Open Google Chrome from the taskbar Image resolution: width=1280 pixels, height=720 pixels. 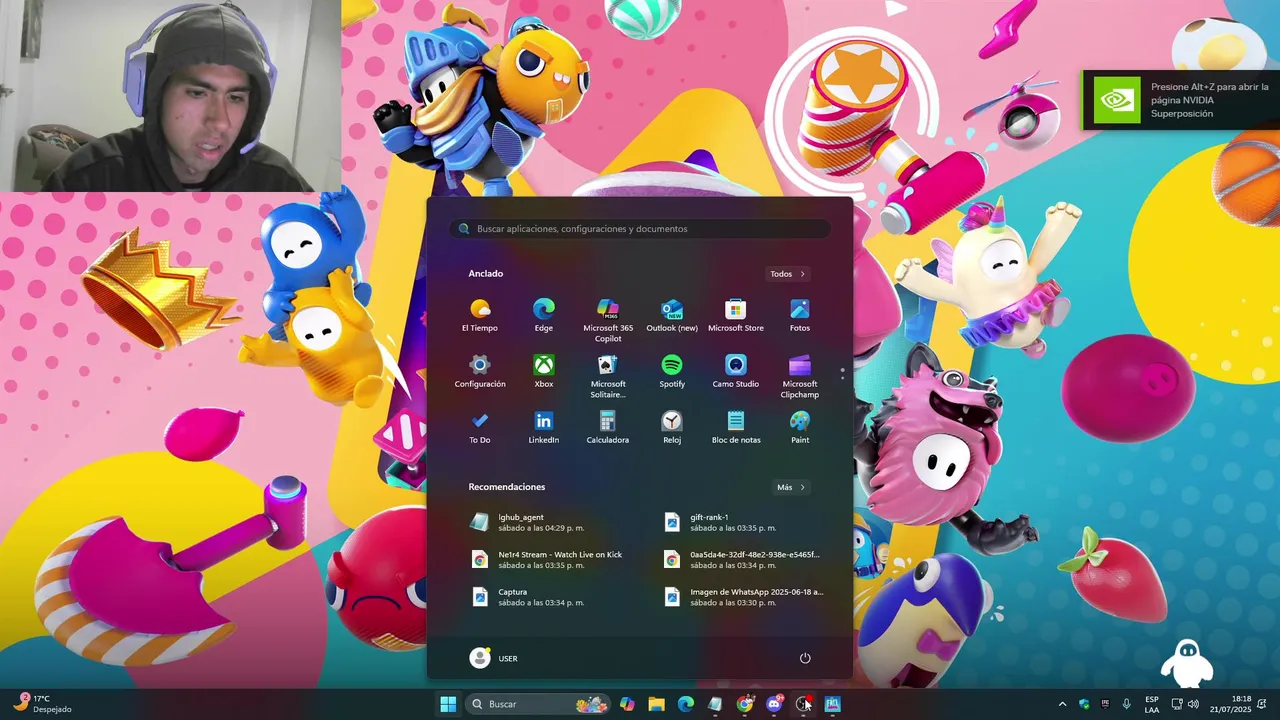[745, 704]
